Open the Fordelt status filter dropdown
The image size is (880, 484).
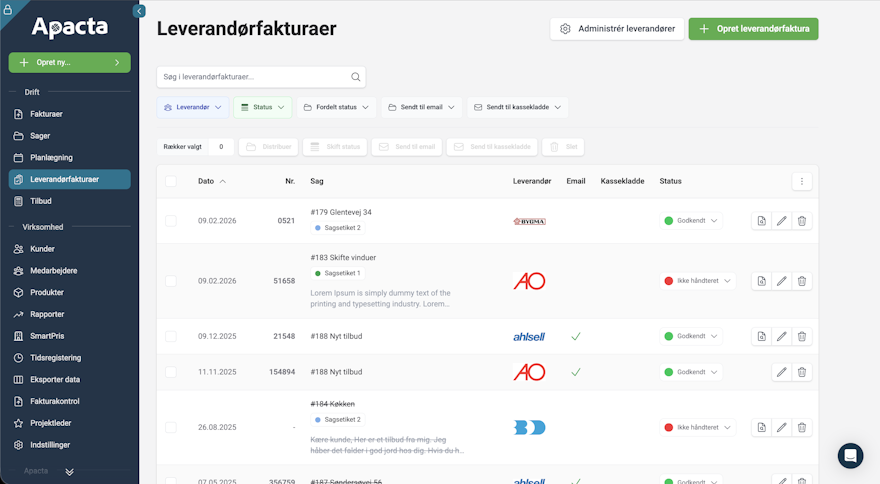tap(336, 107)
